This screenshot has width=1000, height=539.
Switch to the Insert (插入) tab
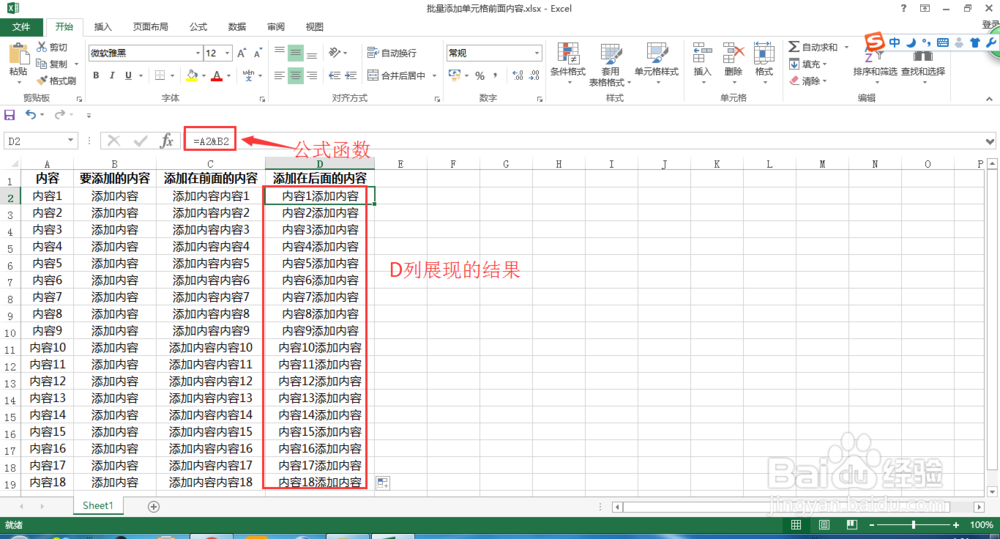pos(103,27)
